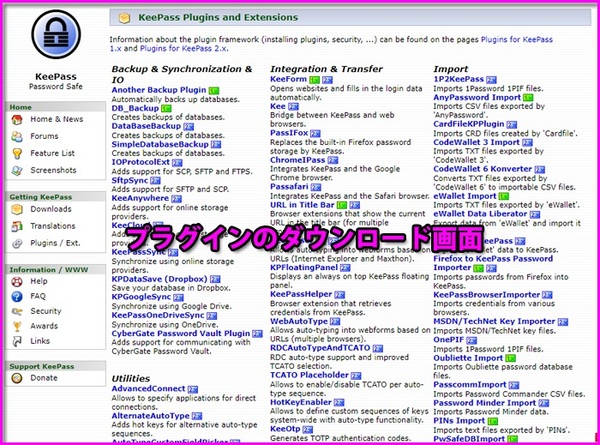
Task: Open the WebAutoType plugin link
Action: tap(299, 321)
